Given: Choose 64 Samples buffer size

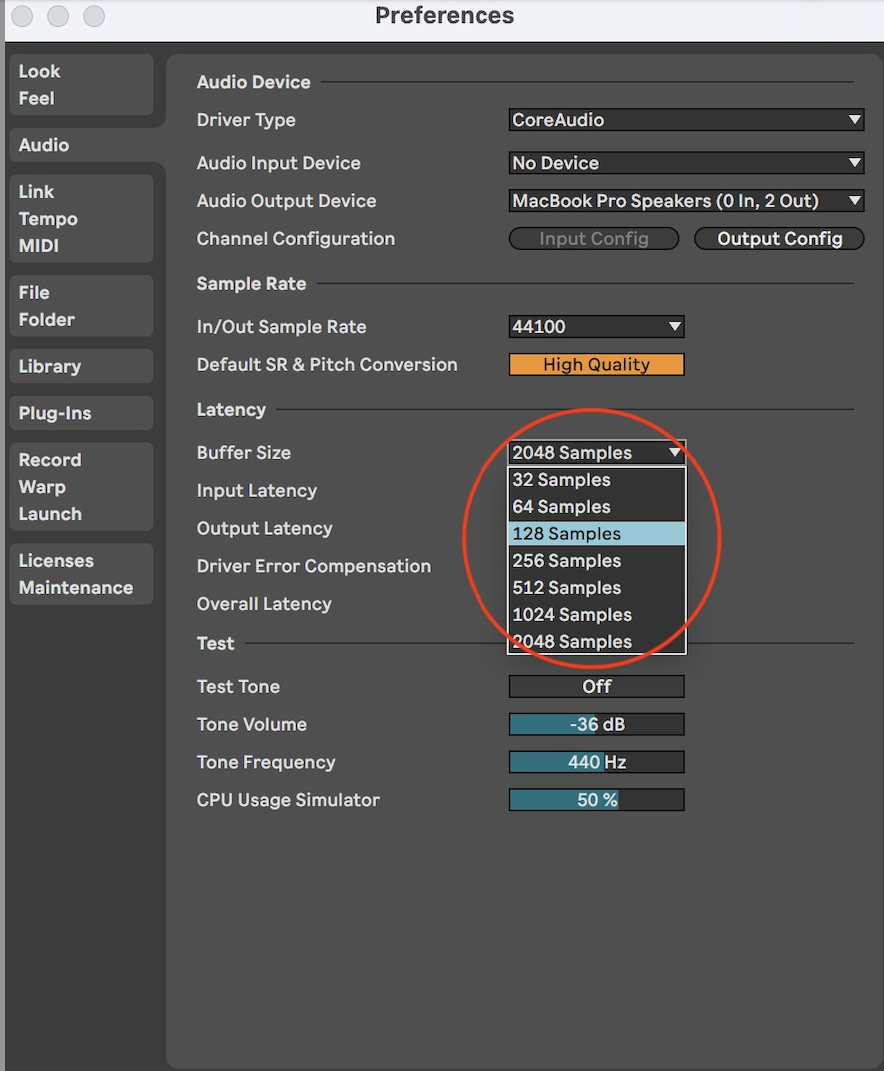Looking at the screenshot, I should (596, 507).
